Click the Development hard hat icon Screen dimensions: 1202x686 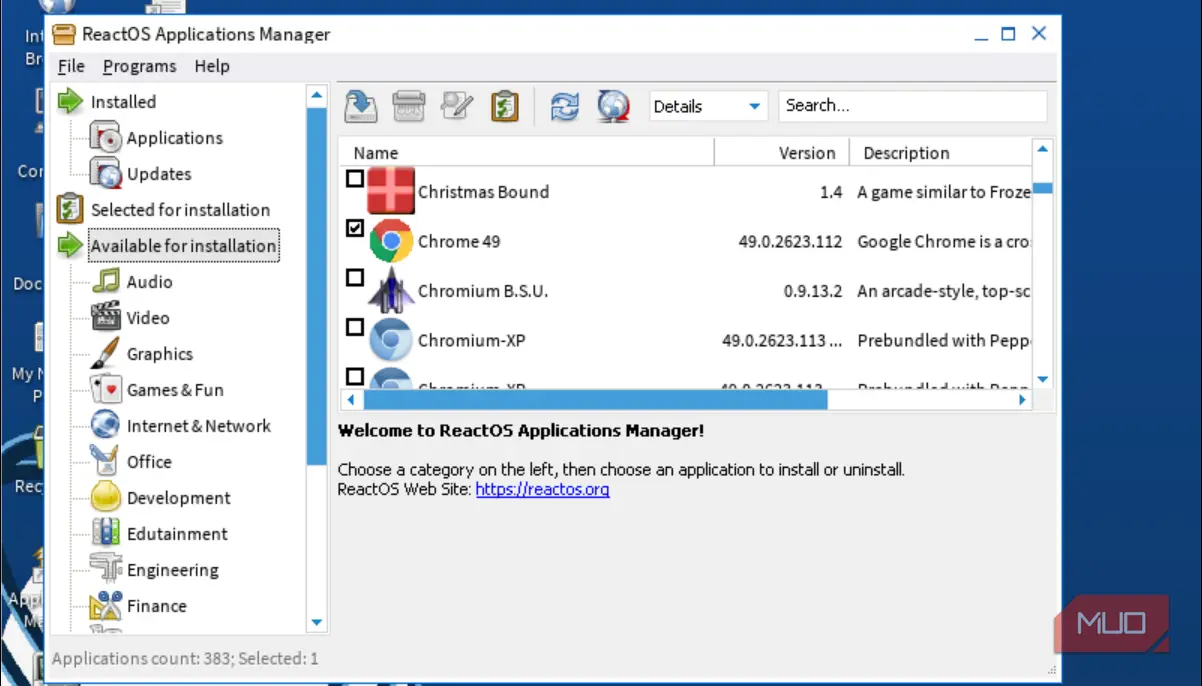point(105,497)
